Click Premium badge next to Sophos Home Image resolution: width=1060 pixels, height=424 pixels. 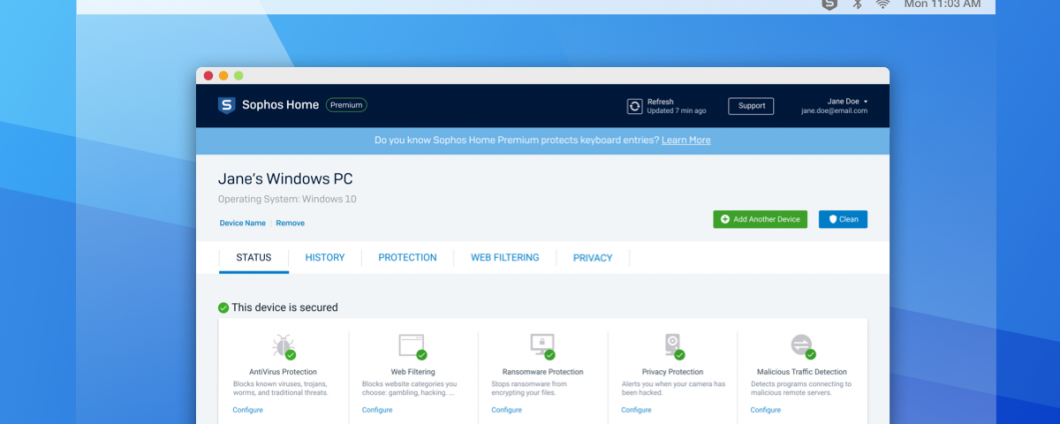click(346, 105)
